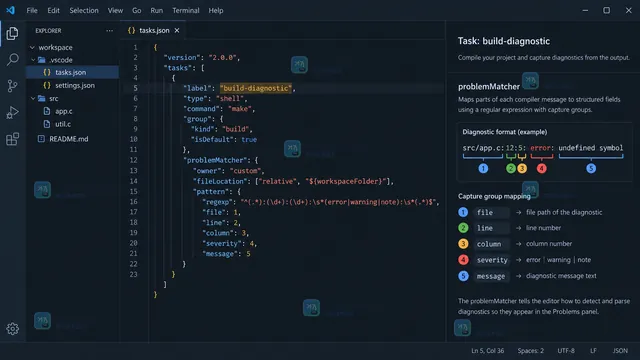Click orange circle 3 beside column mapping
Viewport: 640px width, 360px height.
(463, 244)
